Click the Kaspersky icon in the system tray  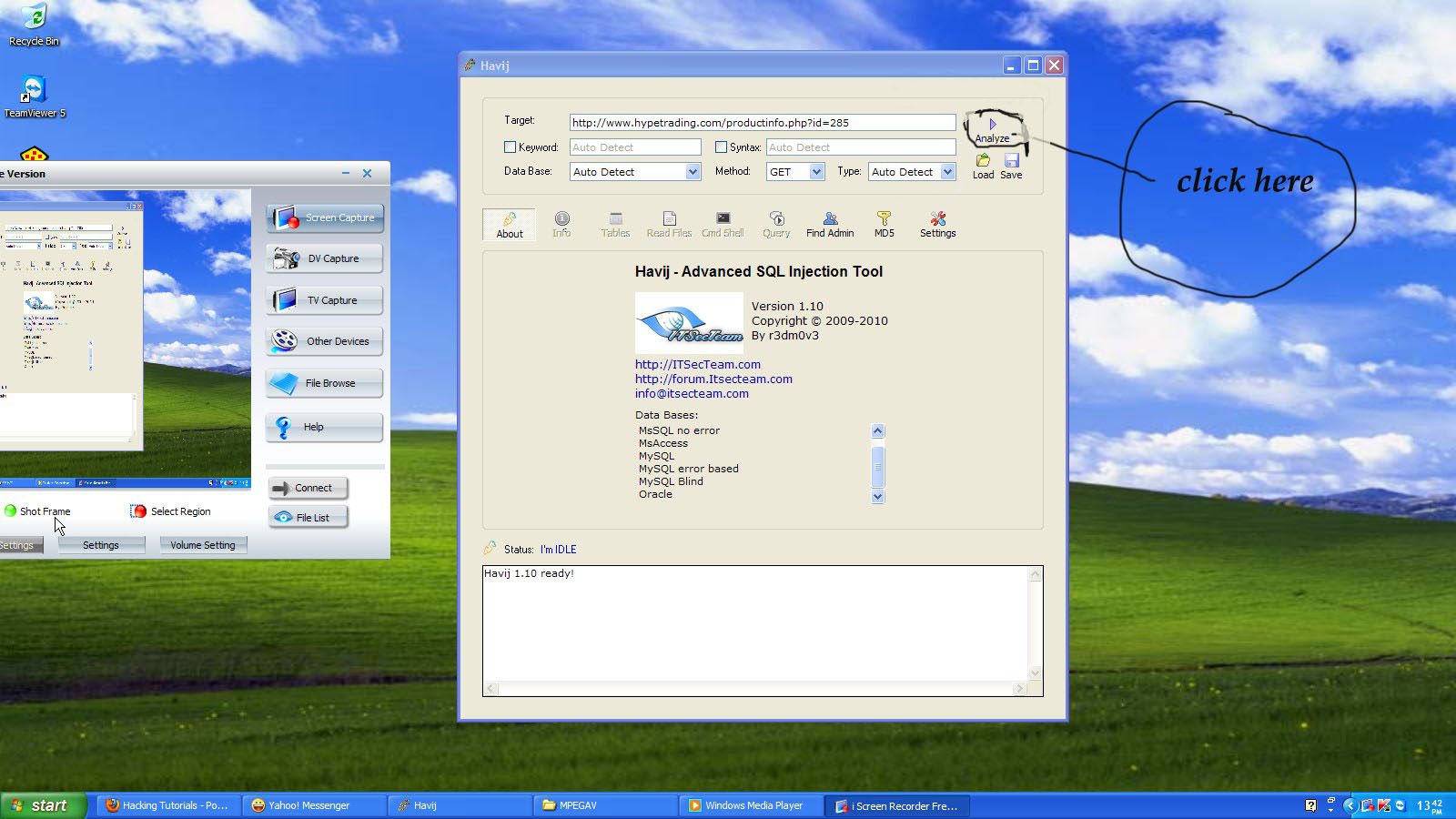point(1384,805)
